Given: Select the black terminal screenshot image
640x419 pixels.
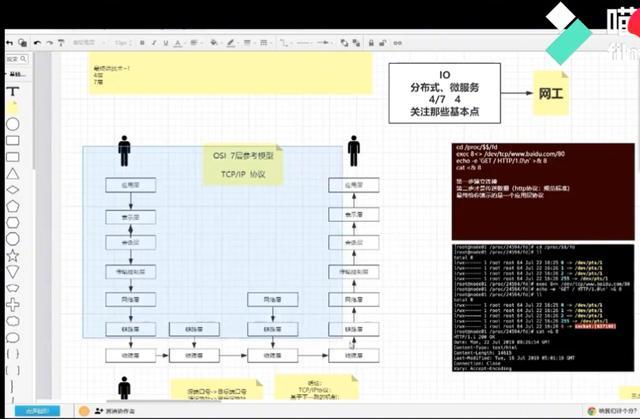Looking at the screenshot, I should tap(543, 308).
